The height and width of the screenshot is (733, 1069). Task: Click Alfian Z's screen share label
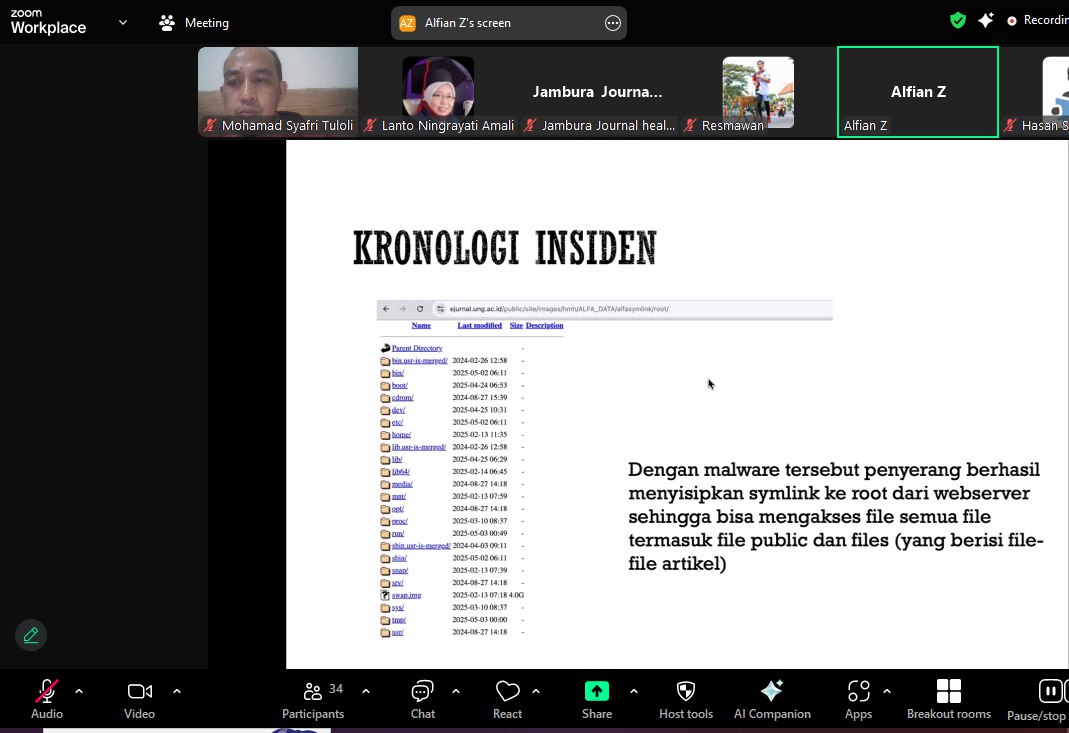click(468, 23)
